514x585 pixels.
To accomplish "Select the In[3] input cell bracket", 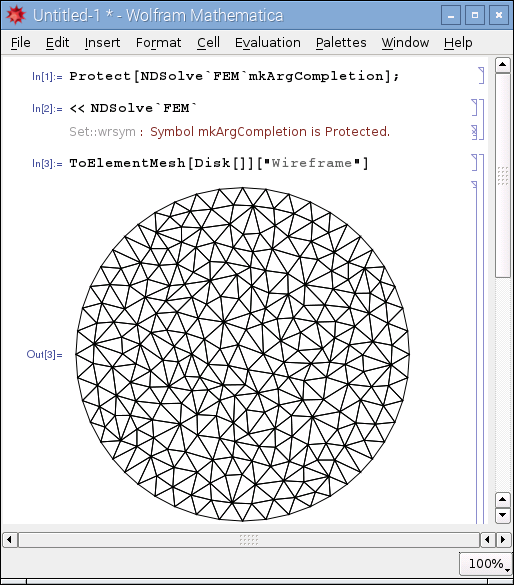I will (x=474, y=163).
